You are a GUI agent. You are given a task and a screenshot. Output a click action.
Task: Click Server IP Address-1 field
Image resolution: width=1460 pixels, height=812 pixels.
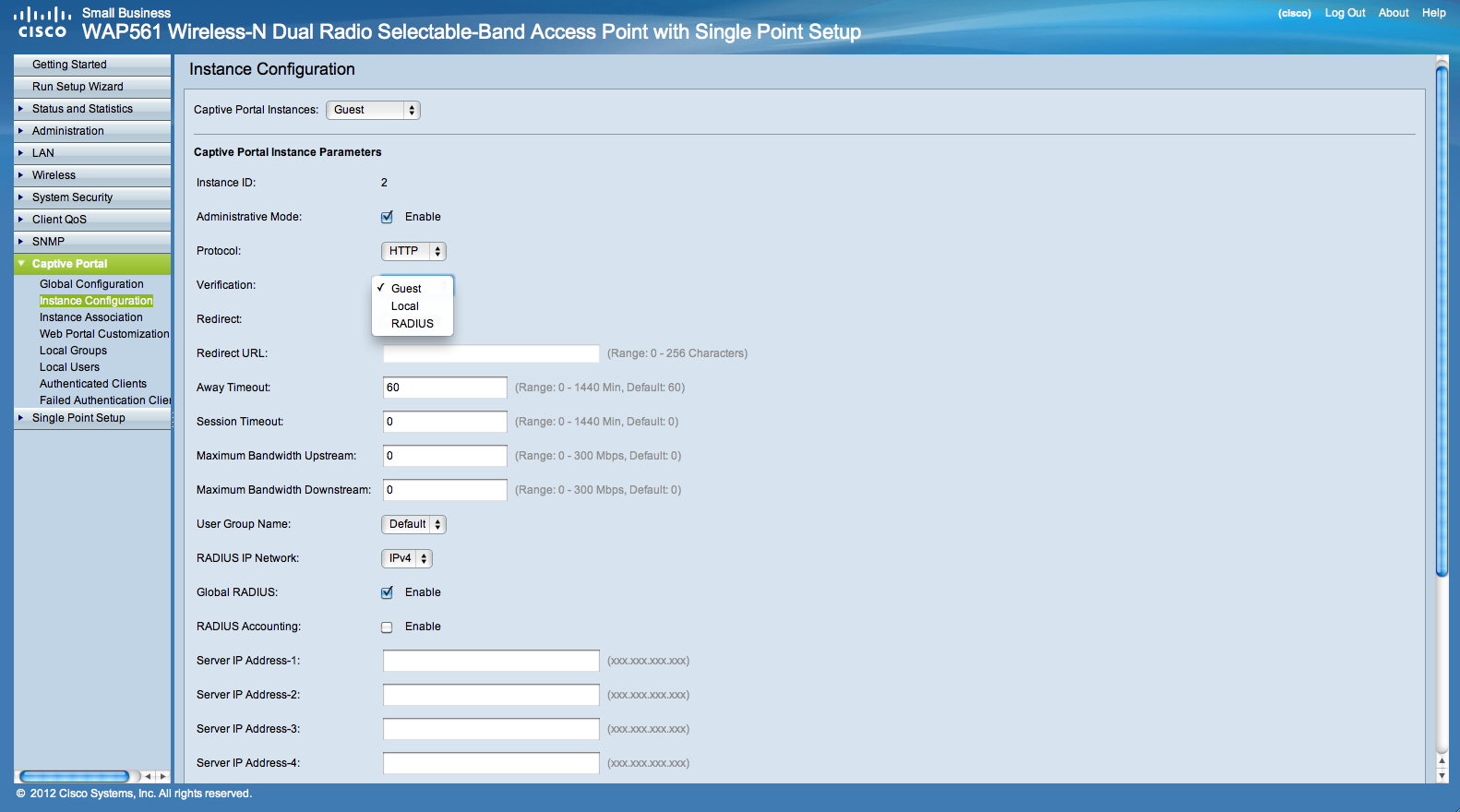coord(491,661)
